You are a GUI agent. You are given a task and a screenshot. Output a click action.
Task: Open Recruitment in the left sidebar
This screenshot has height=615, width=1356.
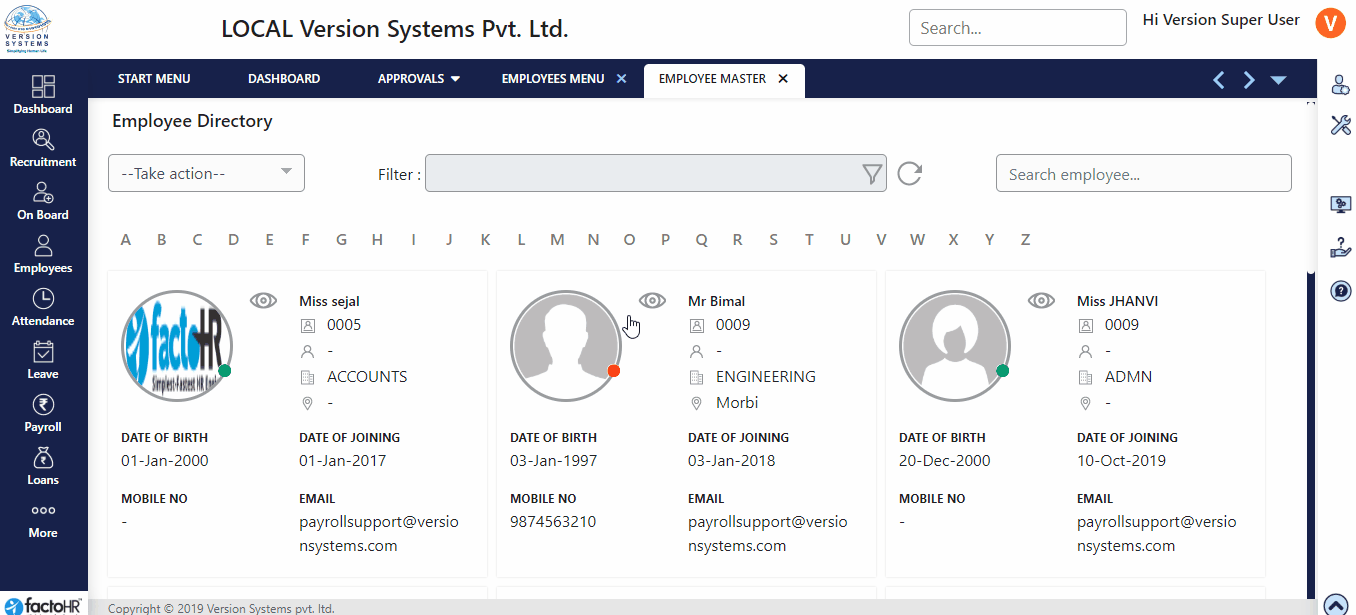tap(43, 147)
